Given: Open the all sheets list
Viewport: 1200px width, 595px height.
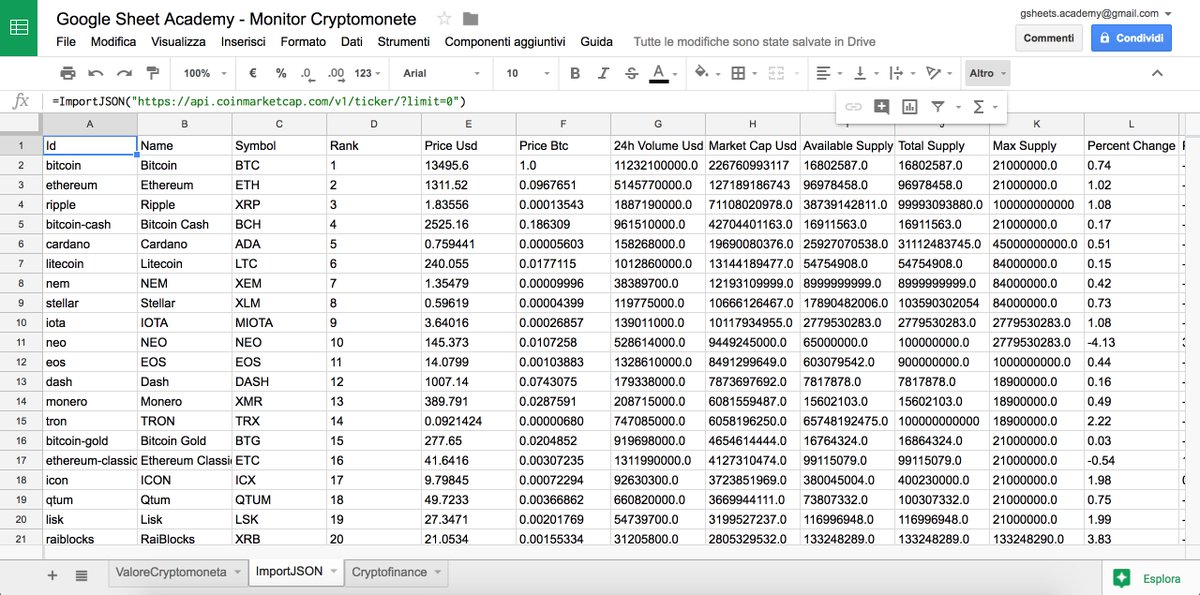Looking at the screenshot, I should 81,575.
